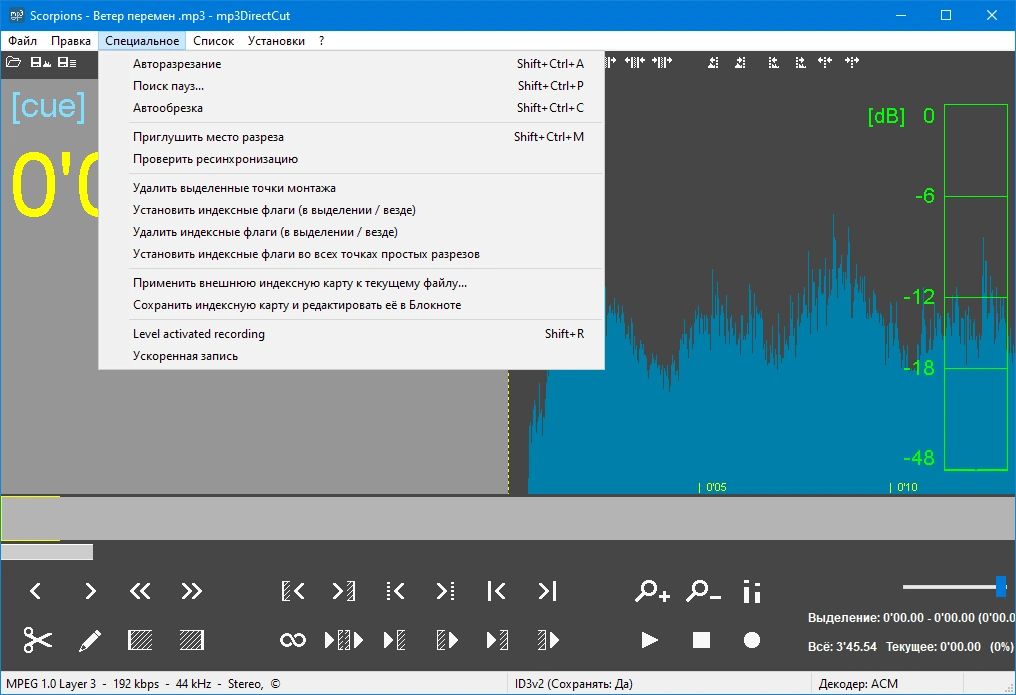
Task: Click MPEG 1.0 Layer 3 status text
Action: [x=51, y=683]
